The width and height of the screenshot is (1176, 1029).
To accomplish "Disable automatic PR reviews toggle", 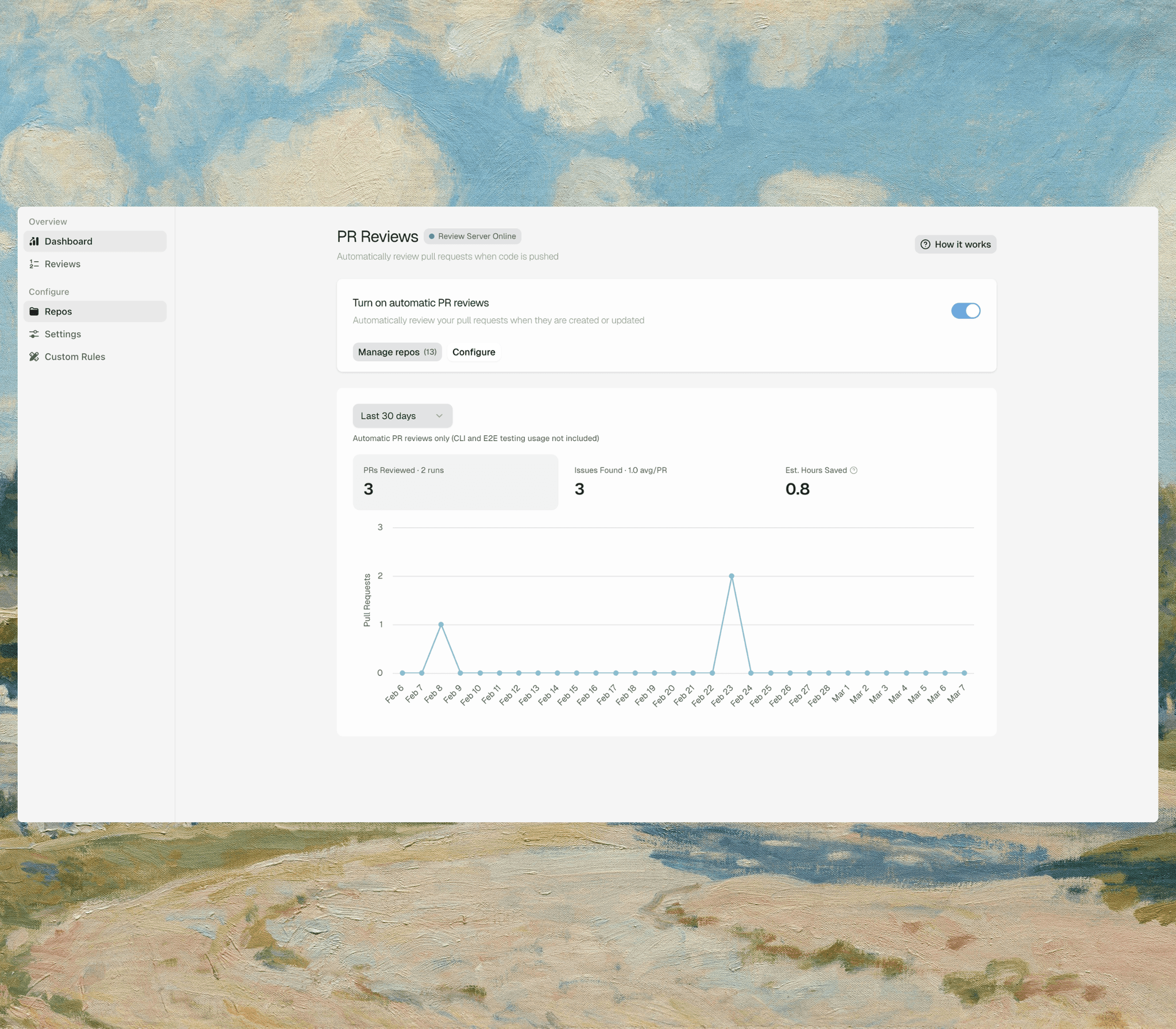I will (965, 311).
